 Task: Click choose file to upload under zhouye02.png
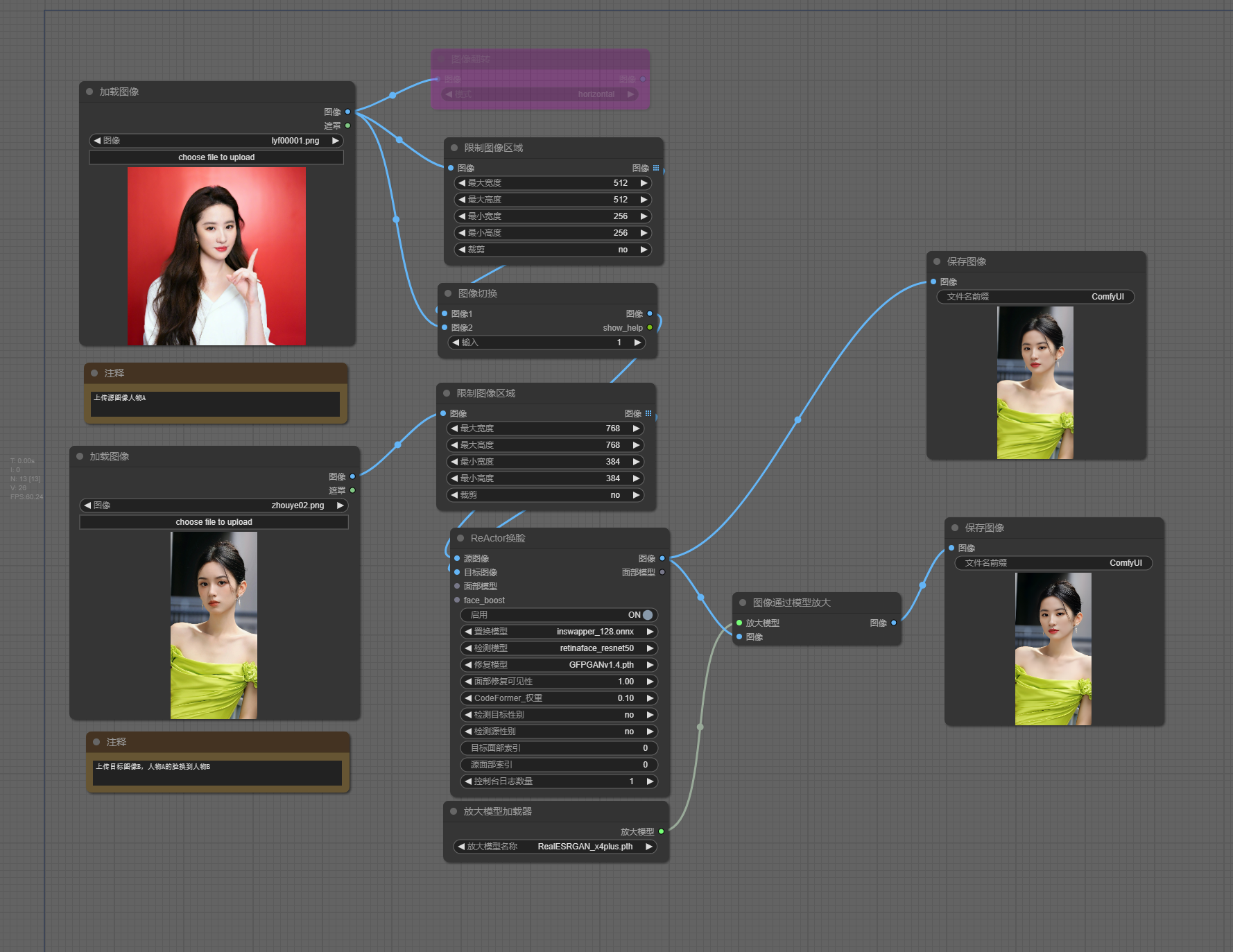tap(214, 522)
